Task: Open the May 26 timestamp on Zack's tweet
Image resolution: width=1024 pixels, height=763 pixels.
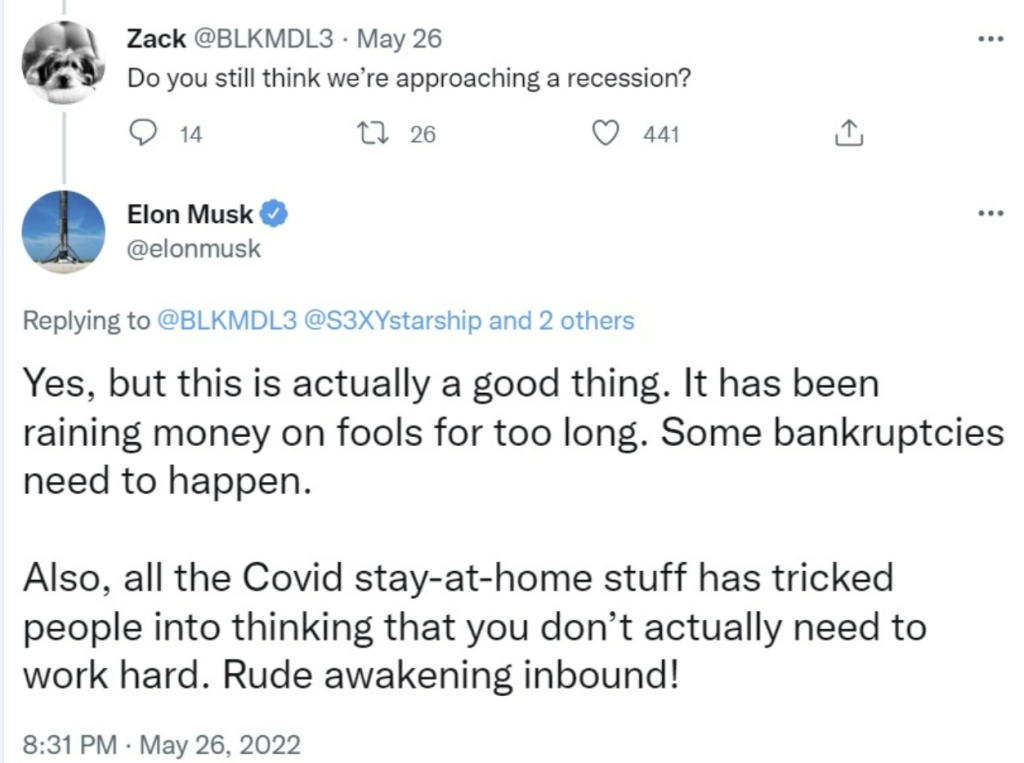Action: click(400, 39)
